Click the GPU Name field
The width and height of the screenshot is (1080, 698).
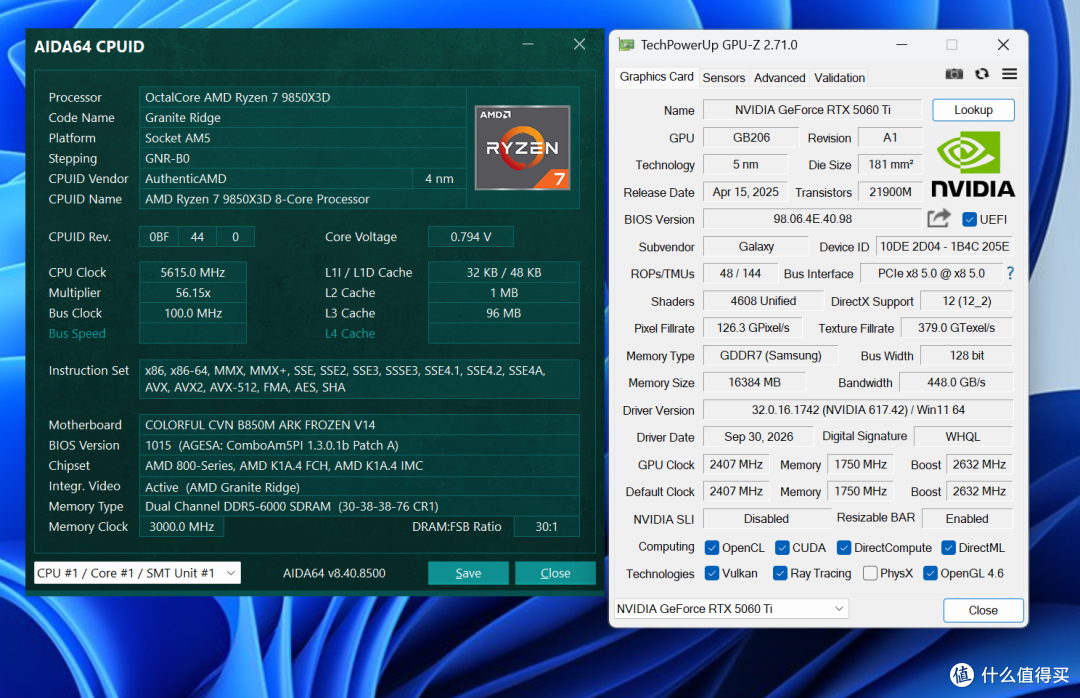(x=812, y=110)
